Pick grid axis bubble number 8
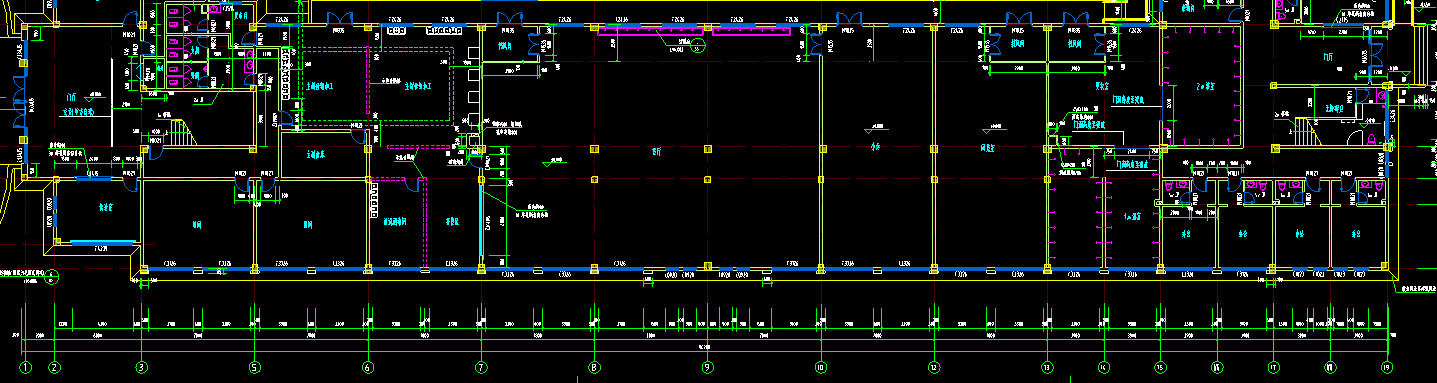 (594, 367)
